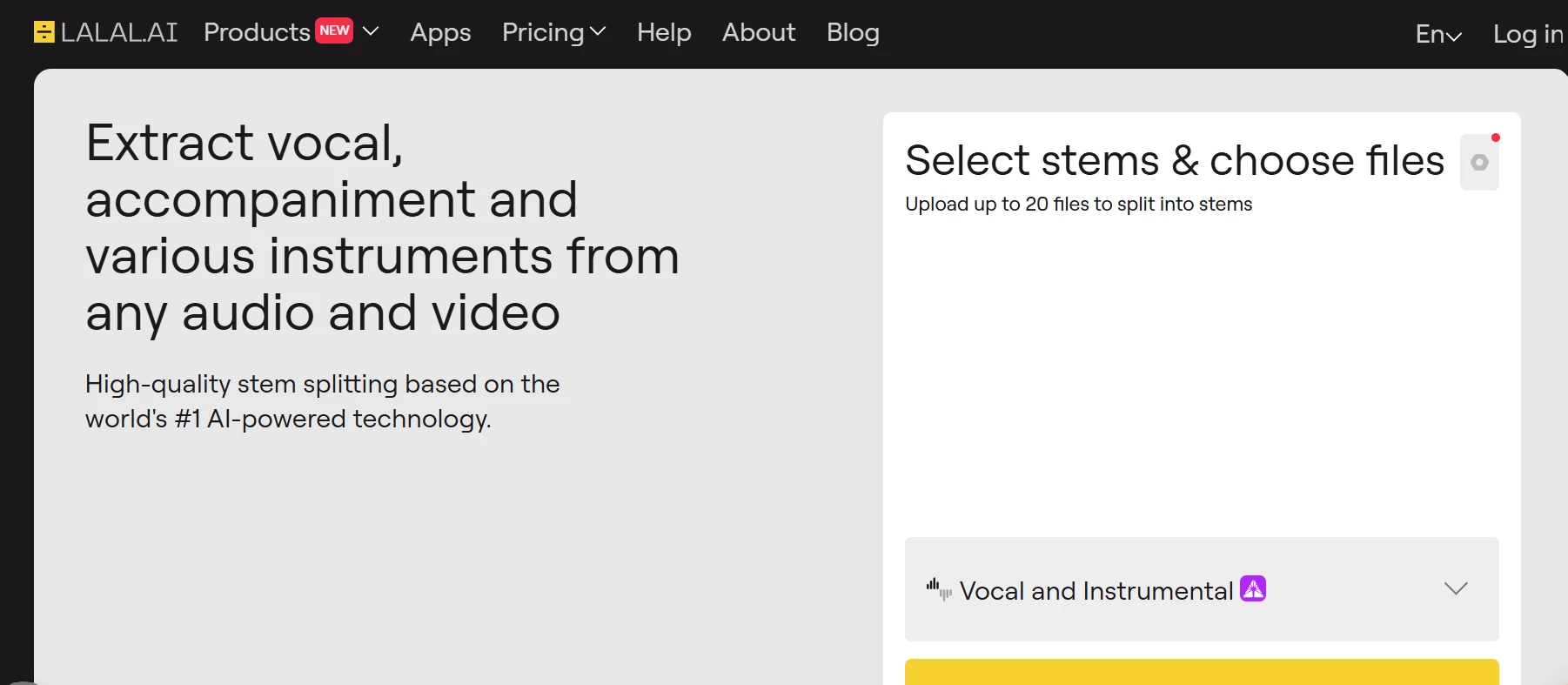Click the red NEW badge beside Products

pos(334,30)
